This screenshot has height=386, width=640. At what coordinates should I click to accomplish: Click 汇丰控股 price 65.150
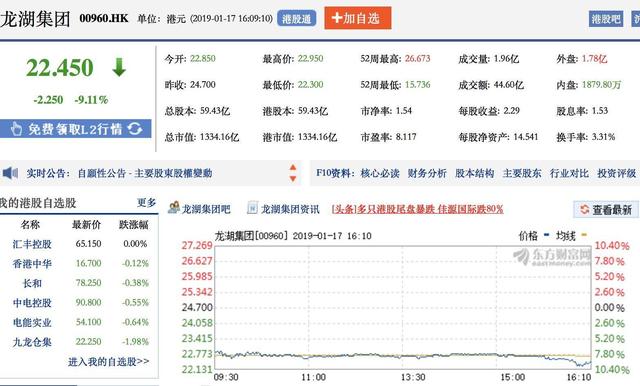89,244
